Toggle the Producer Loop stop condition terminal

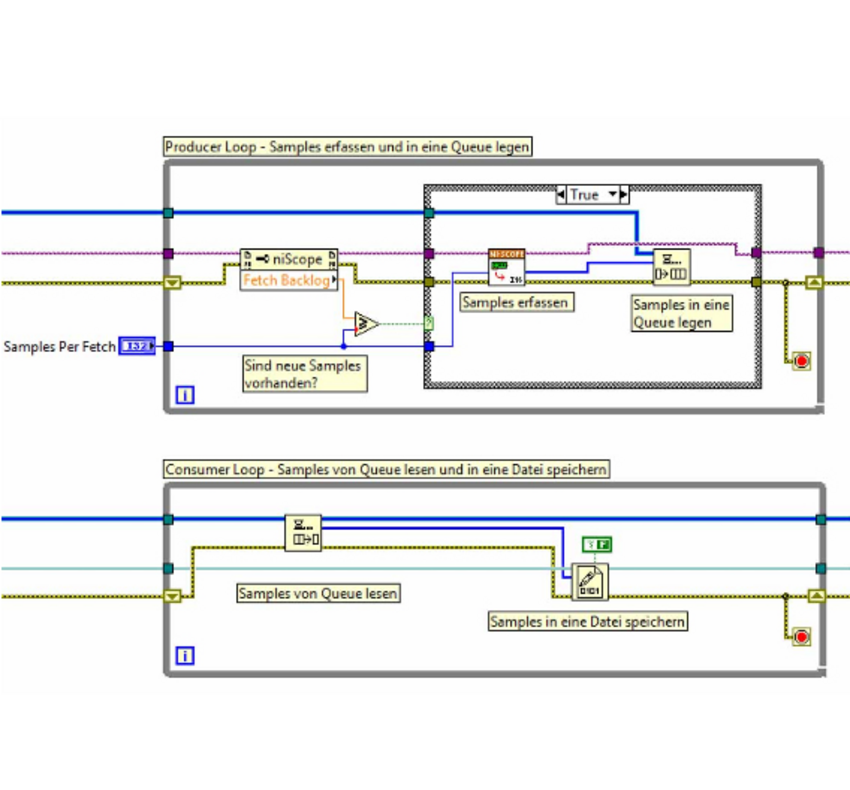pos(800,361)
